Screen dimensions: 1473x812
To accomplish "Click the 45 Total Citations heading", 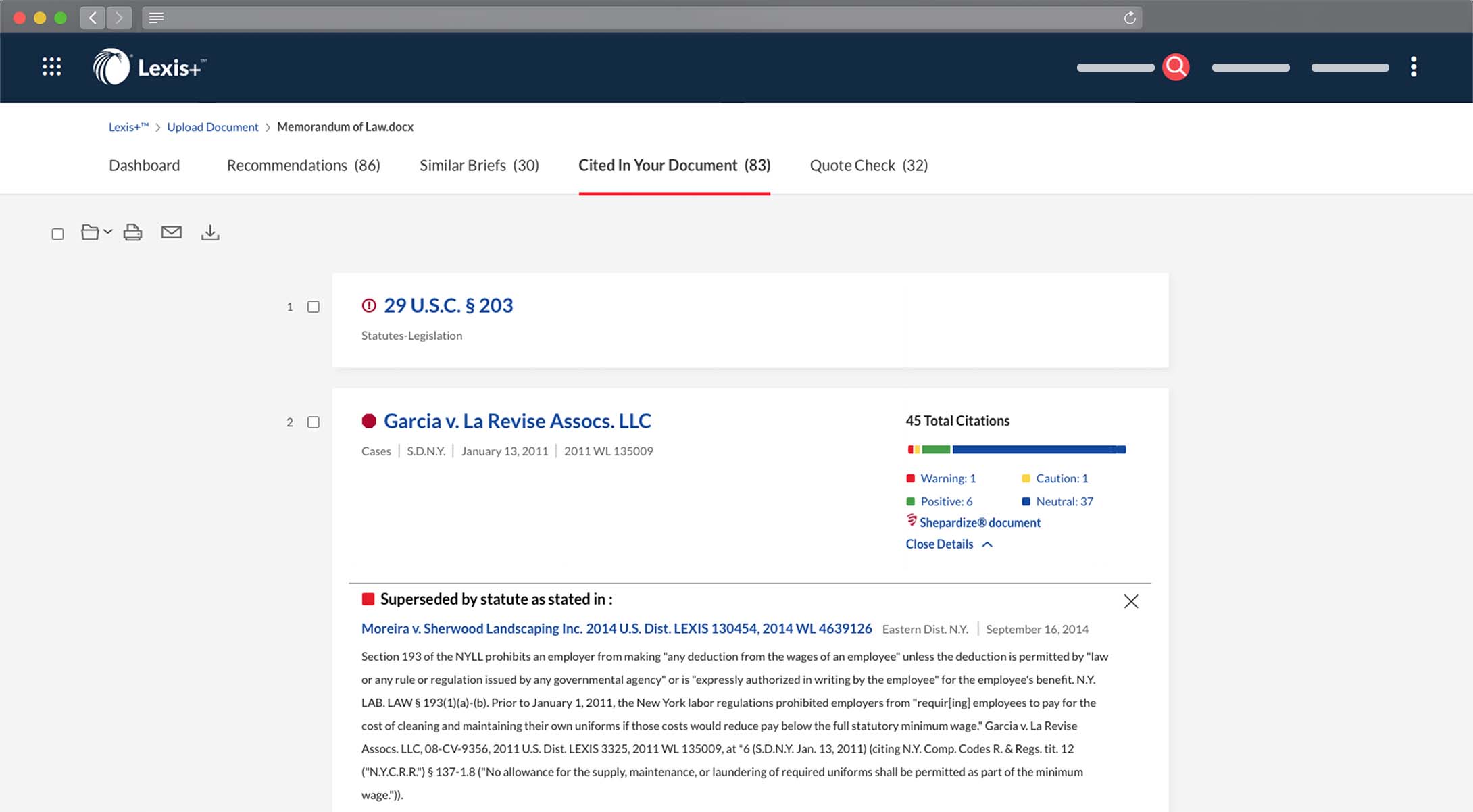I will point(957,421).
